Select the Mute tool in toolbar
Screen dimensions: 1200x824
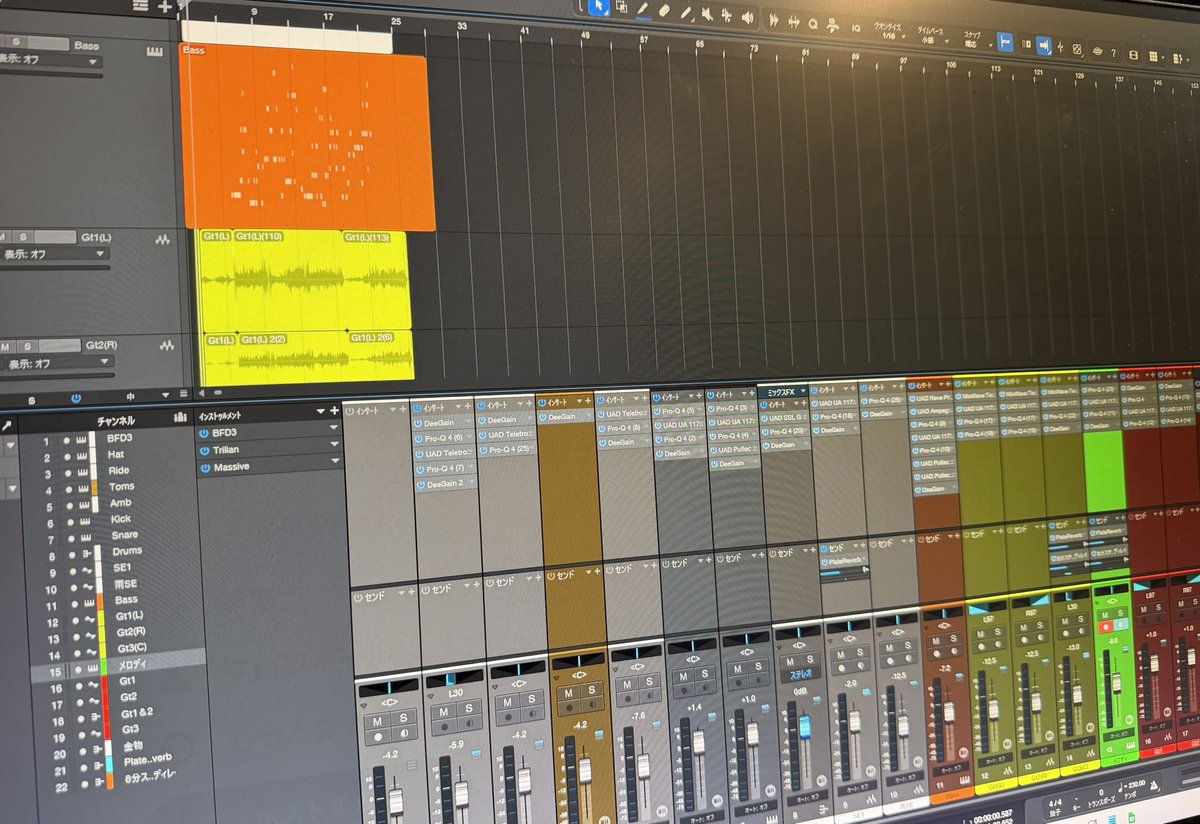coord(708,14)
